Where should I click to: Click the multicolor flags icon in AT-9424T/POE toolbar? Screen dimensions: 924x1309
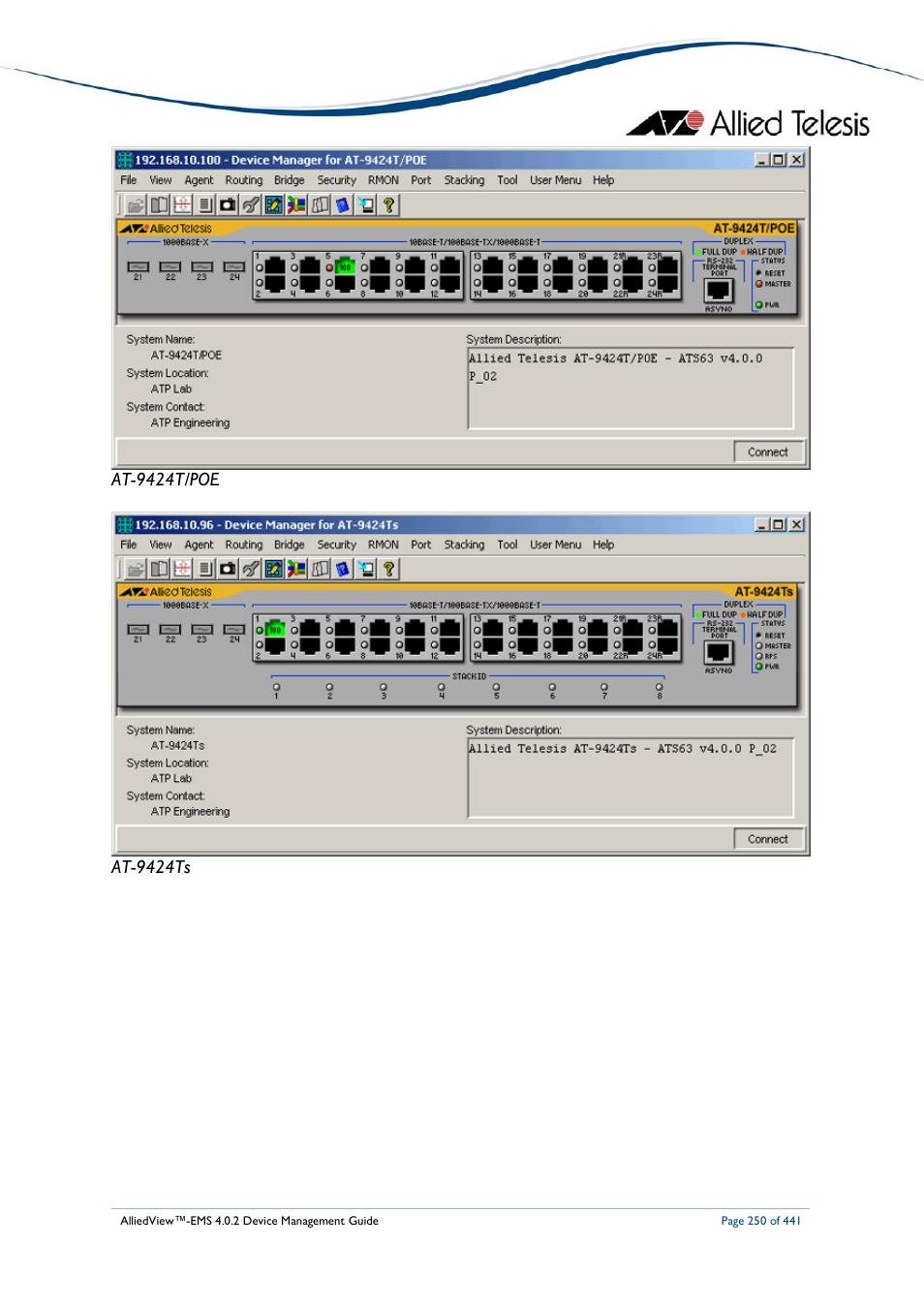(x=296, y=204)
